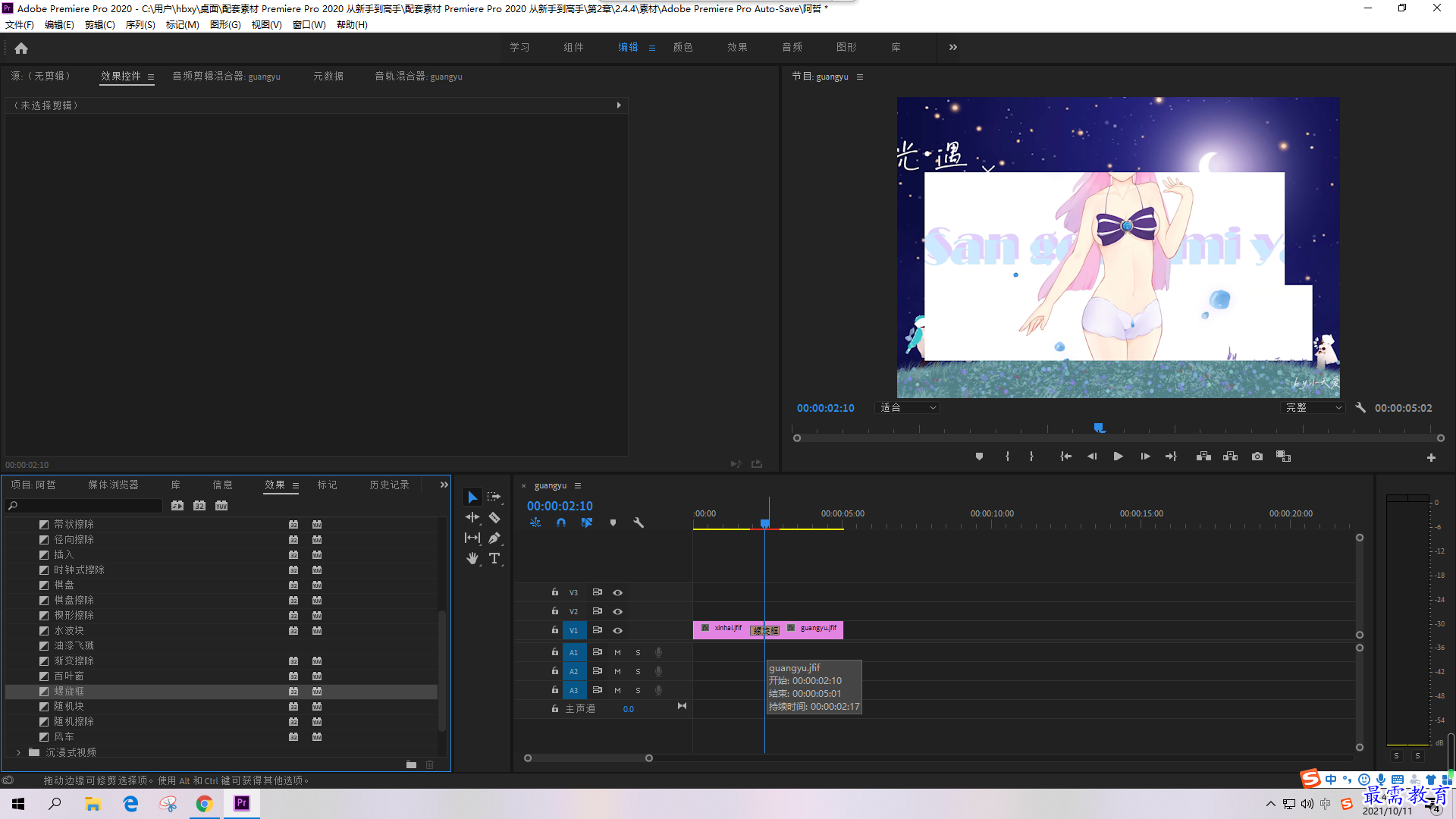
Task: Open Program monitor panel menu
Action: 860,77
